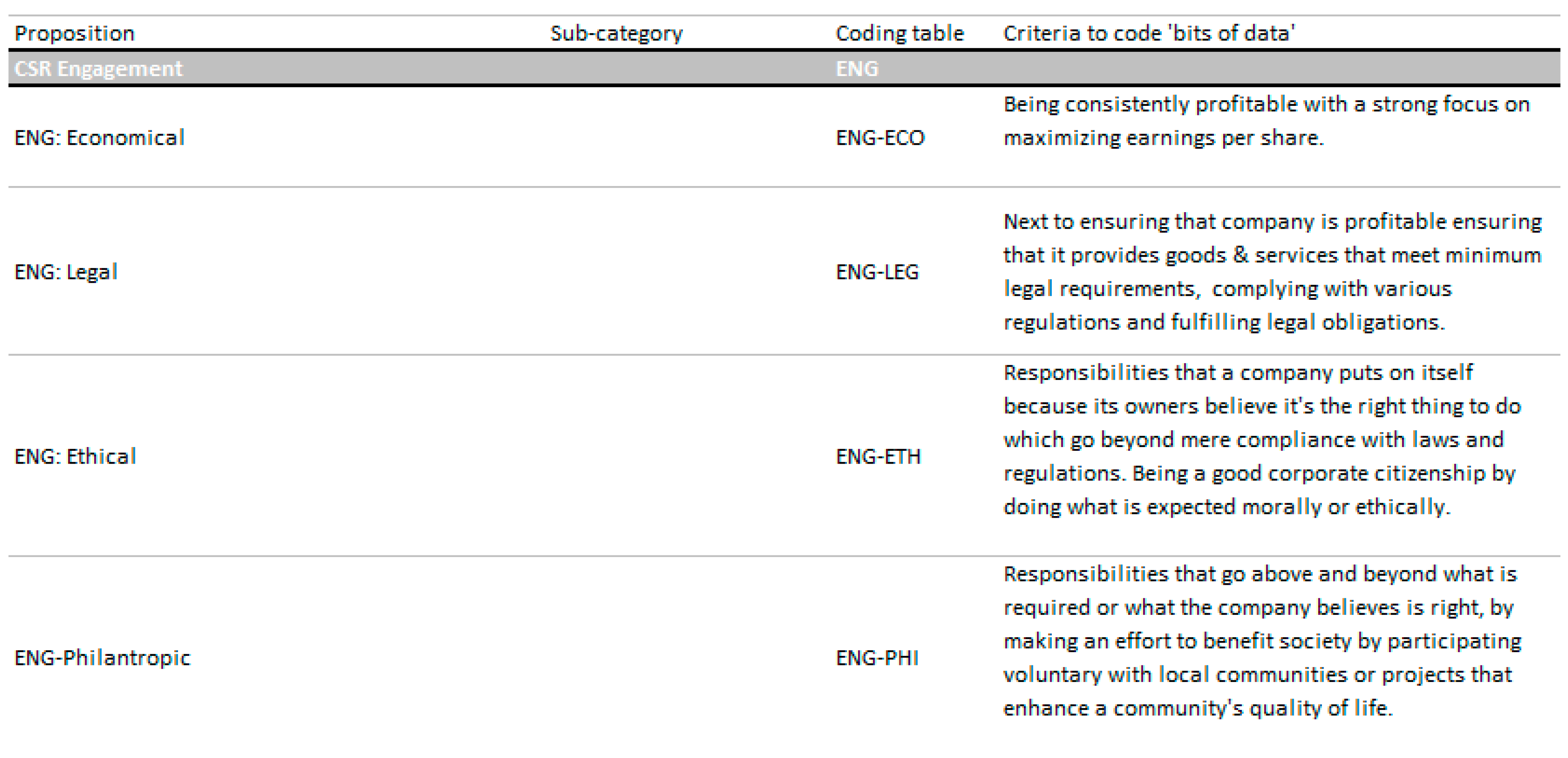
Task: Click the Proposition column header
Action: pyautogui.click(x=74, y=34)
